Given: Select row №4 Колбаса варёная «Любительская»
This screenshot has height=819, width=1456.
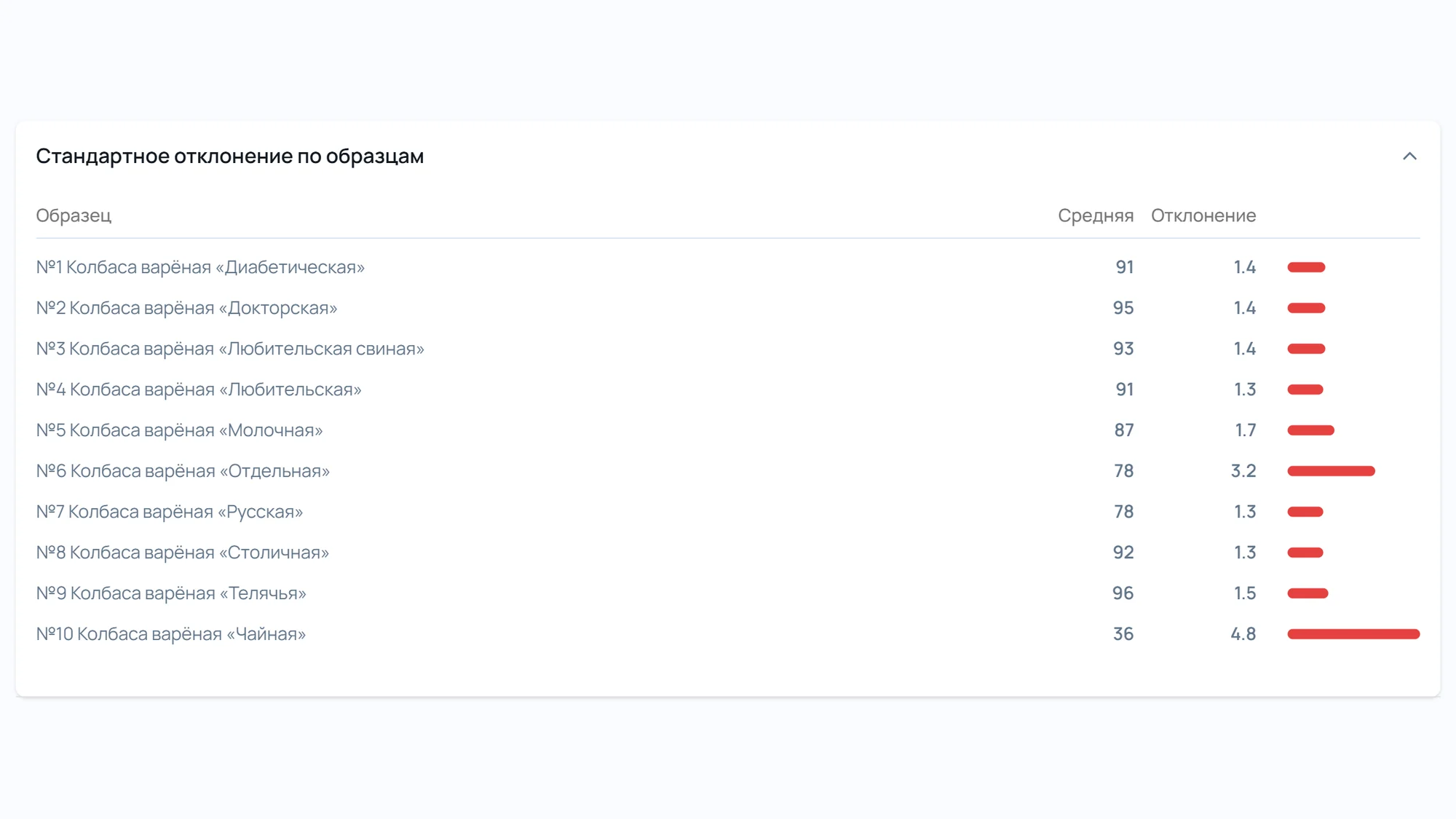Looking at the screenshot, I should click(x=728, y=389).
